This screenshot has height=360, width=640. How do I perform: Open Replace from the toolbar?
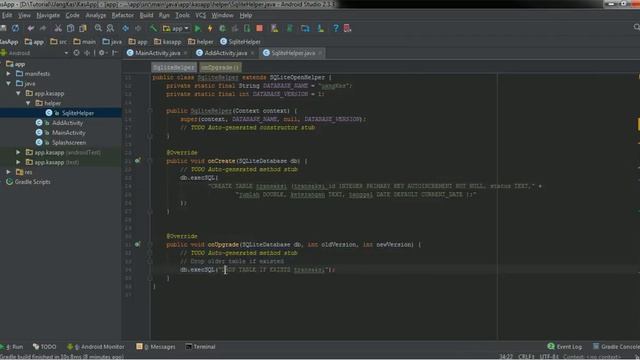click(x=110, y=28)
